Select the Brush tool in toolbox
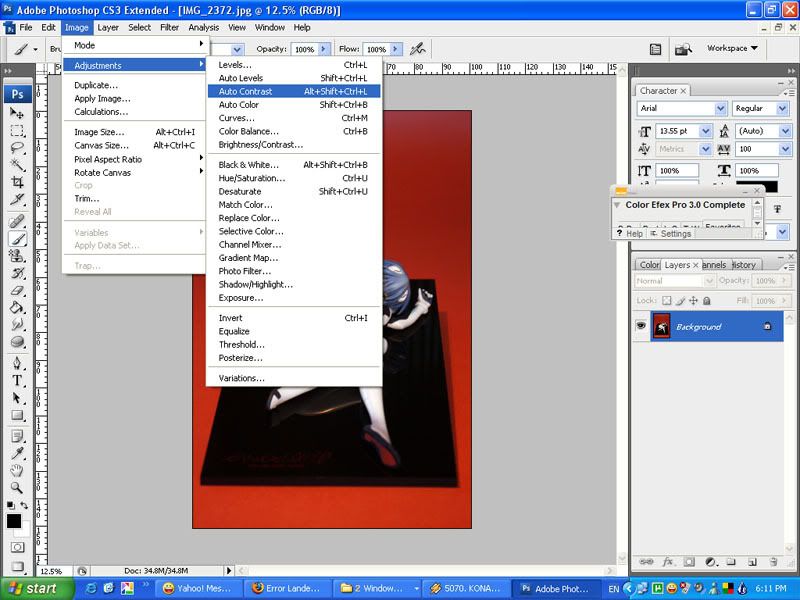 (x=17, y=238)
